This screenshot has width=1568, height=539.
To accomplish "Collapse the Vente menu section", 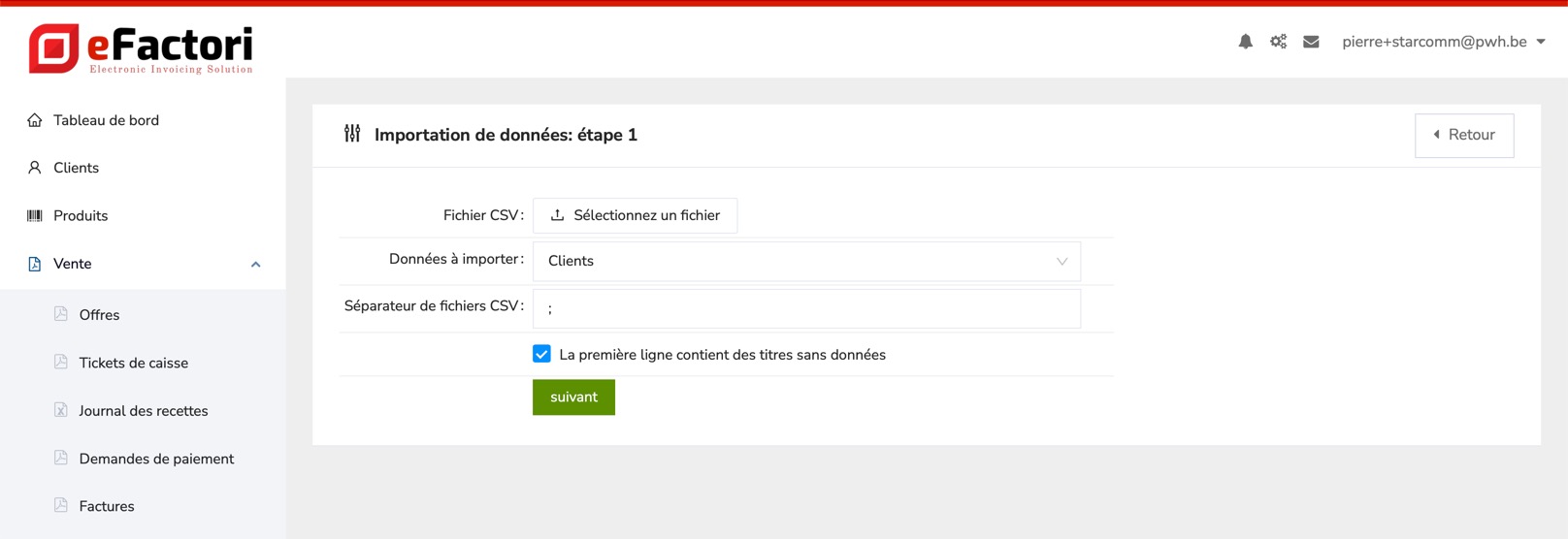I will (x=255, y=264).
